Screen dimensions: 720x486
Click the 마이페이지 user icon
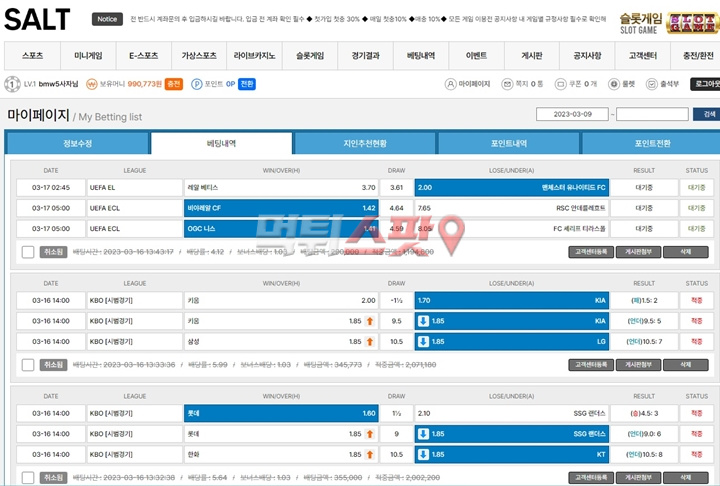click(450, 84)
